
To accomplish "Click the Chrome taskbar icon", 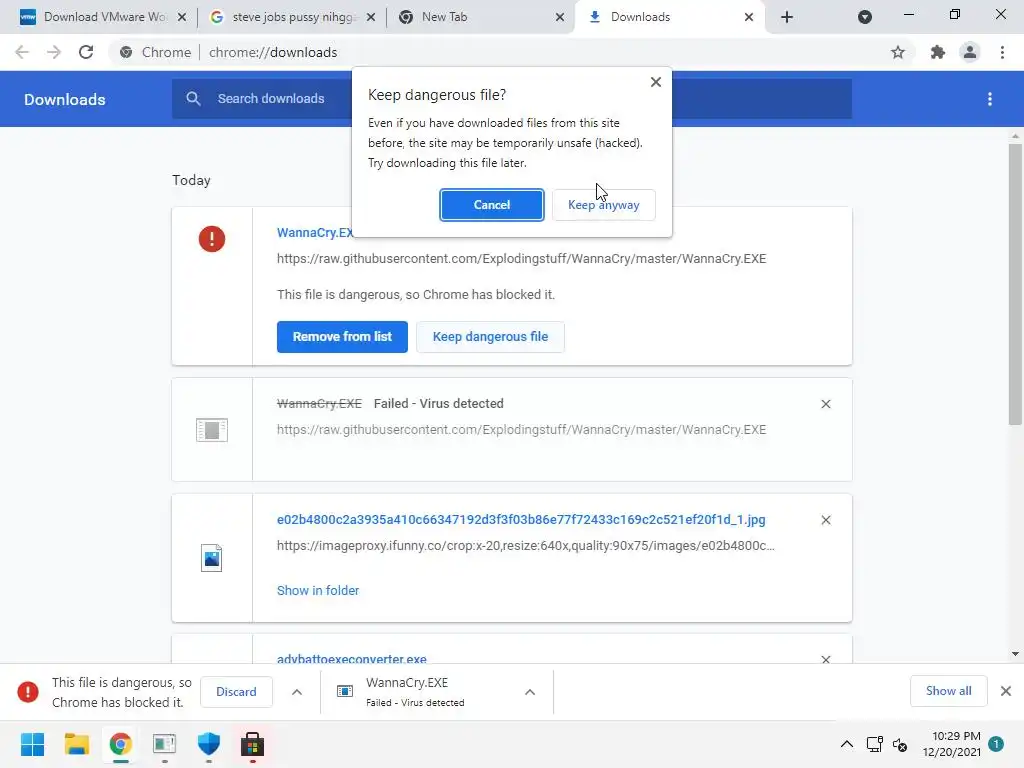I will click(120, 744).
